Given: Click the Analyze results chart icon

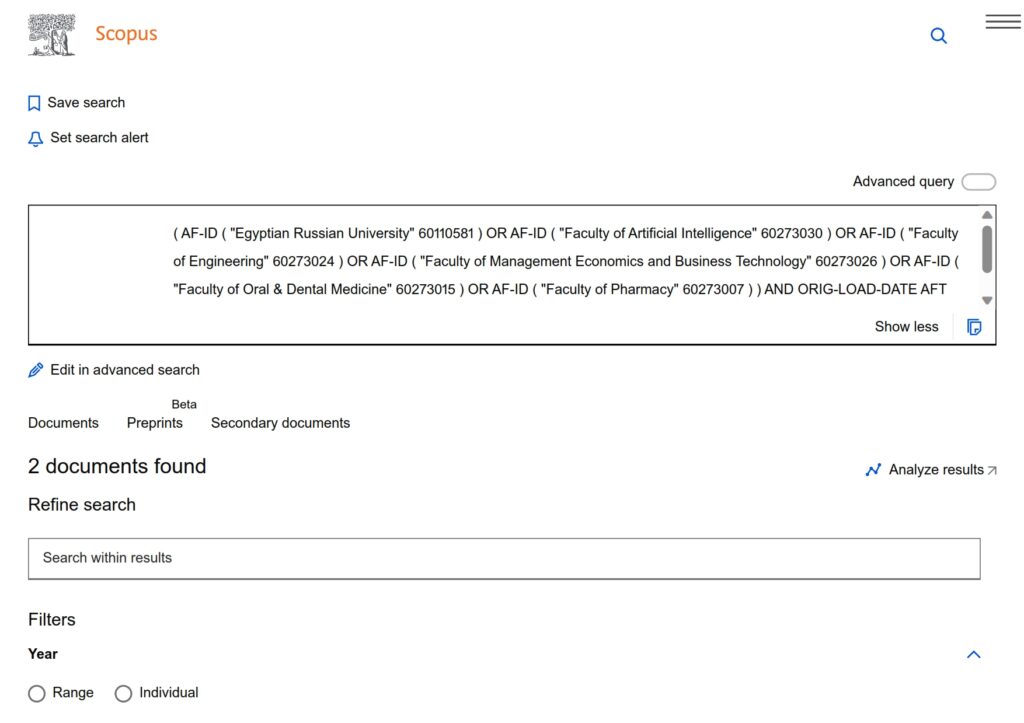Looking at the screenshot, I should coord(873,470).
